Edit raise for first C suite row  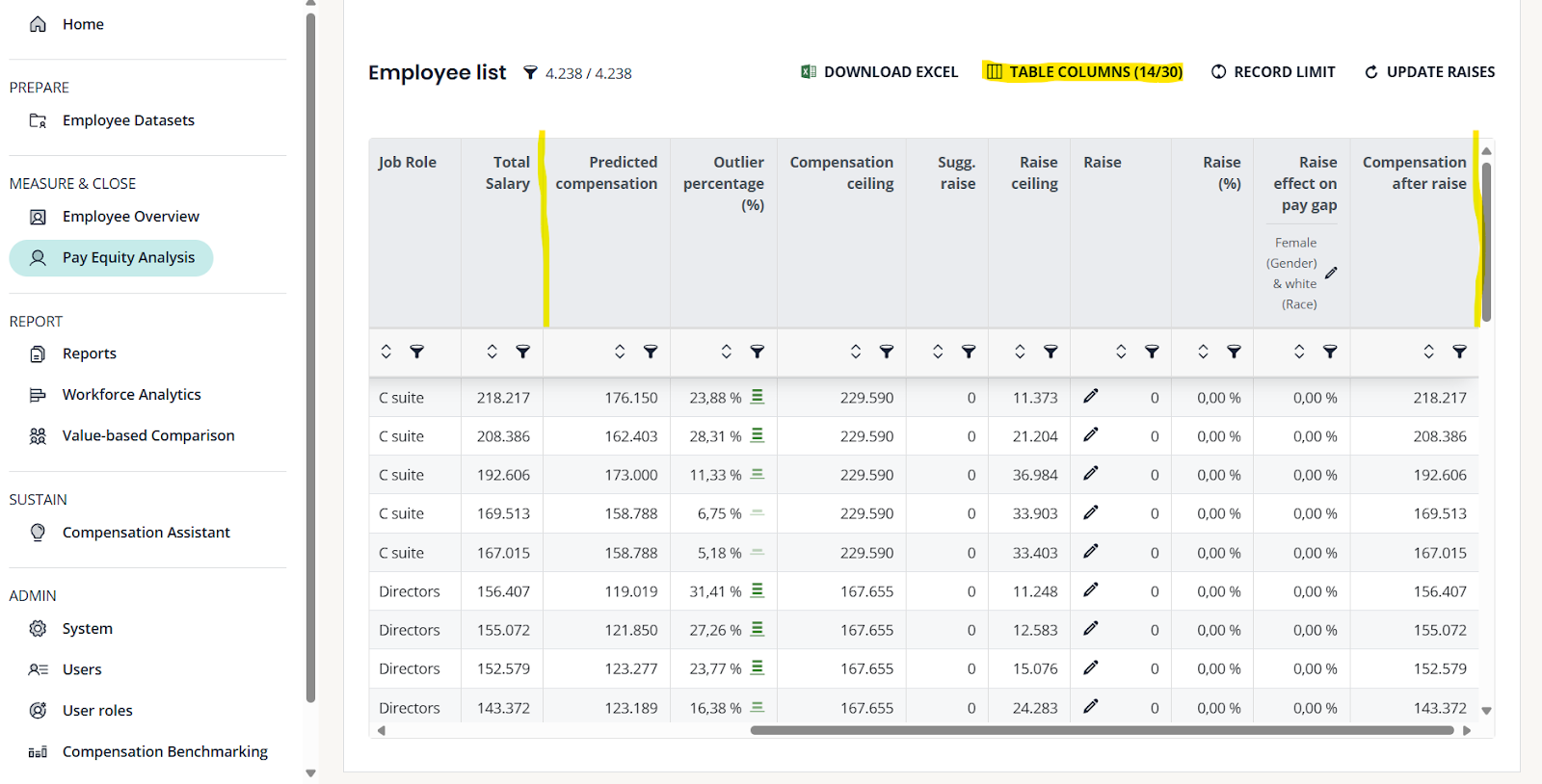pos(1090,397)
